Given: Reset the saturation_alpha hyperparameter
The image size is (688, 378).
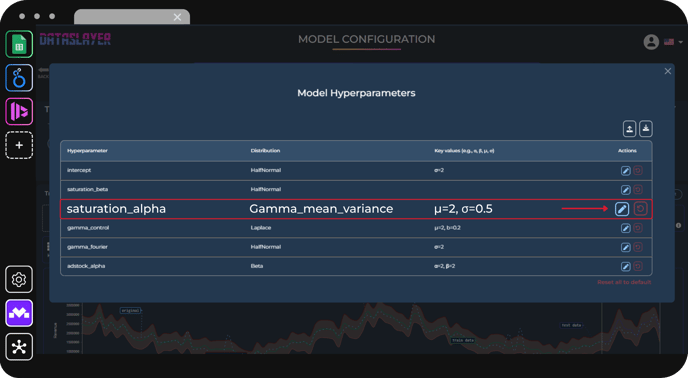Looking at the screenshot, I should pos(641,209).
